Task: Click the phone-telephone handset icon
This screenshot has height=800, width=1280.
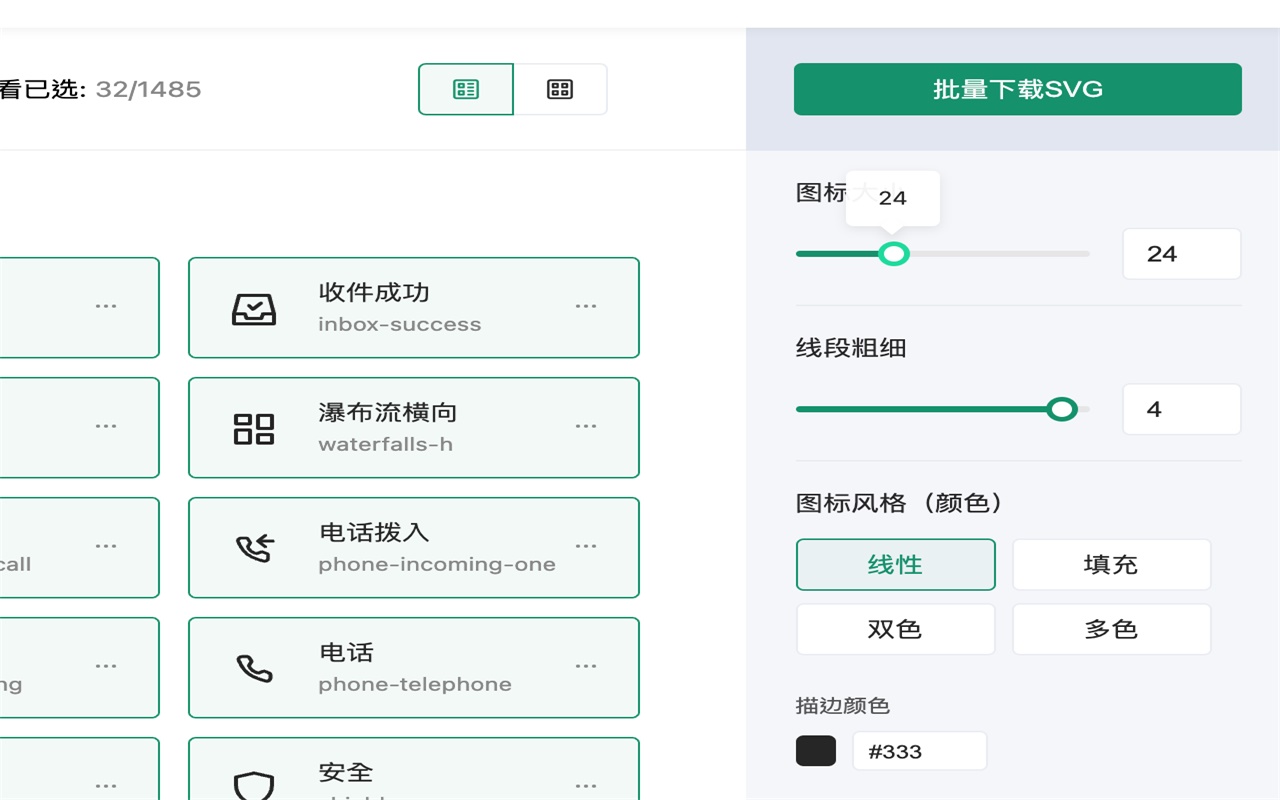Action: [254, 668]
